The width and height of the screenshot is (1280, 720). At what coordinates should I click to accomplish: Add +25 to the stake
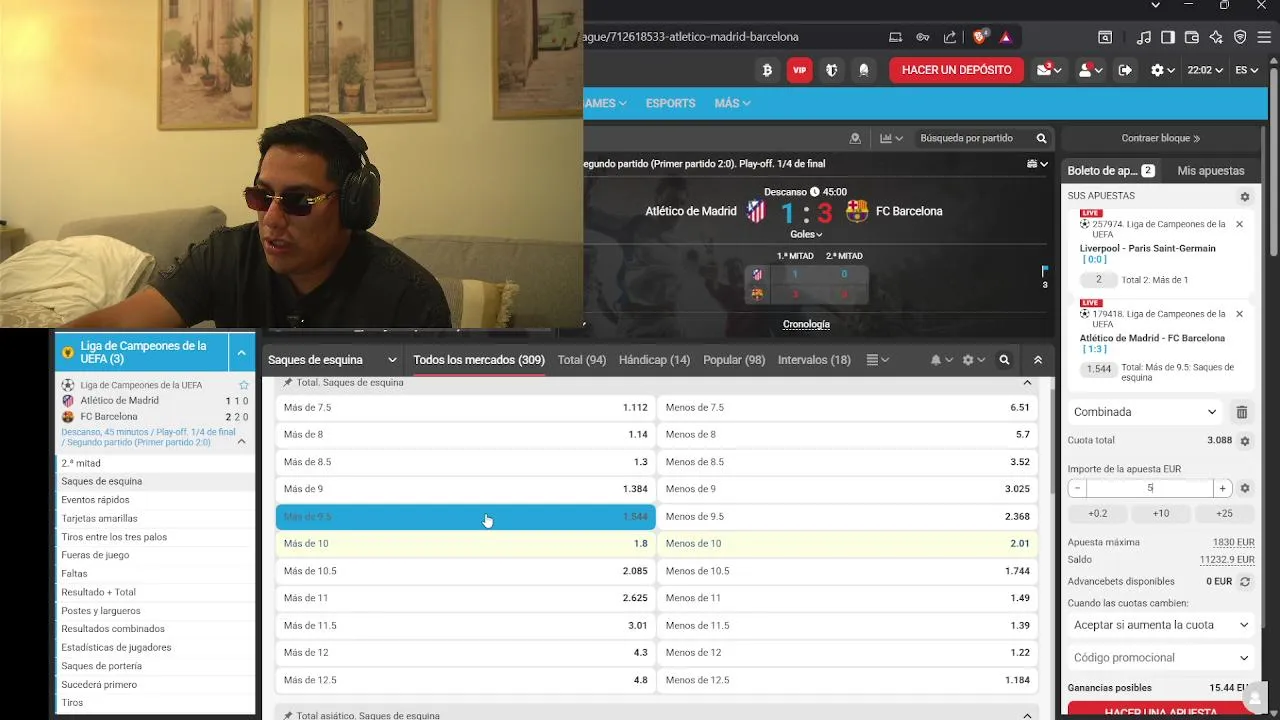[x=1224, y=513]
